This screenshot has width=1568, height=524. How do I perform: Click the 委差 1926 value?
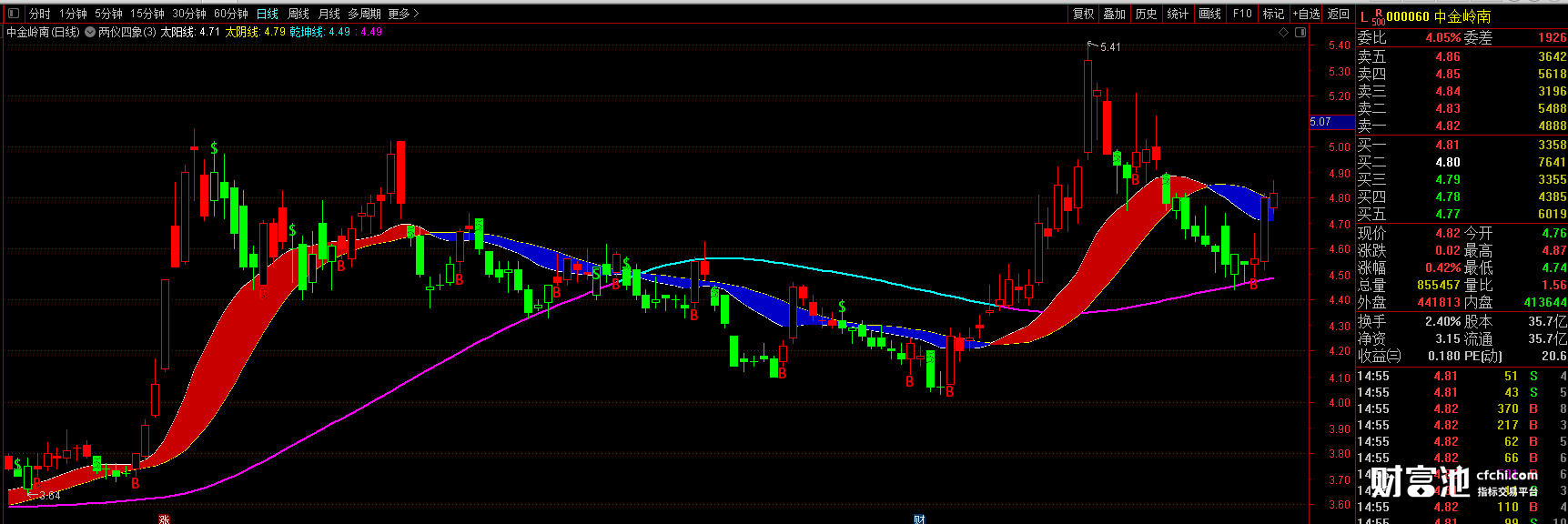[x=1553, y=38]
